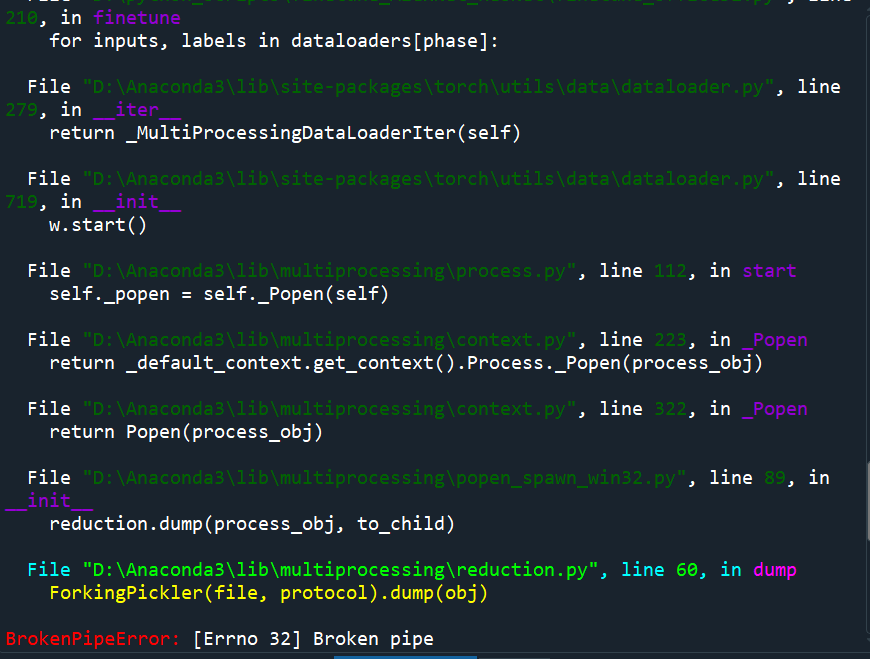The image size is (870, 659).
Task: Click the 'for inputs, labels in dataloaders[phase]:' line
Action: tap(274, 41)
